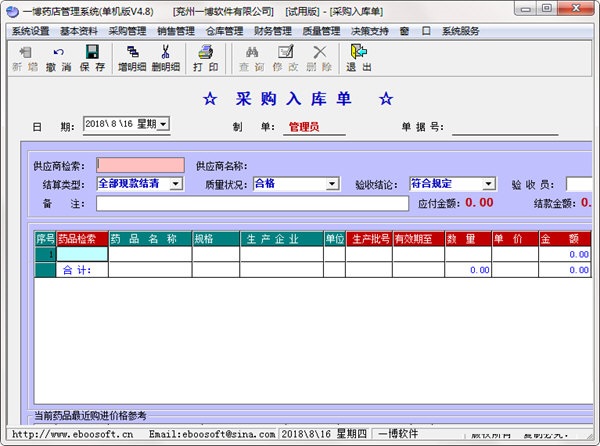Expand the 质量状况 dropdown showing 合格
Screen dimensions: 600x446
[x=332, y=184]
